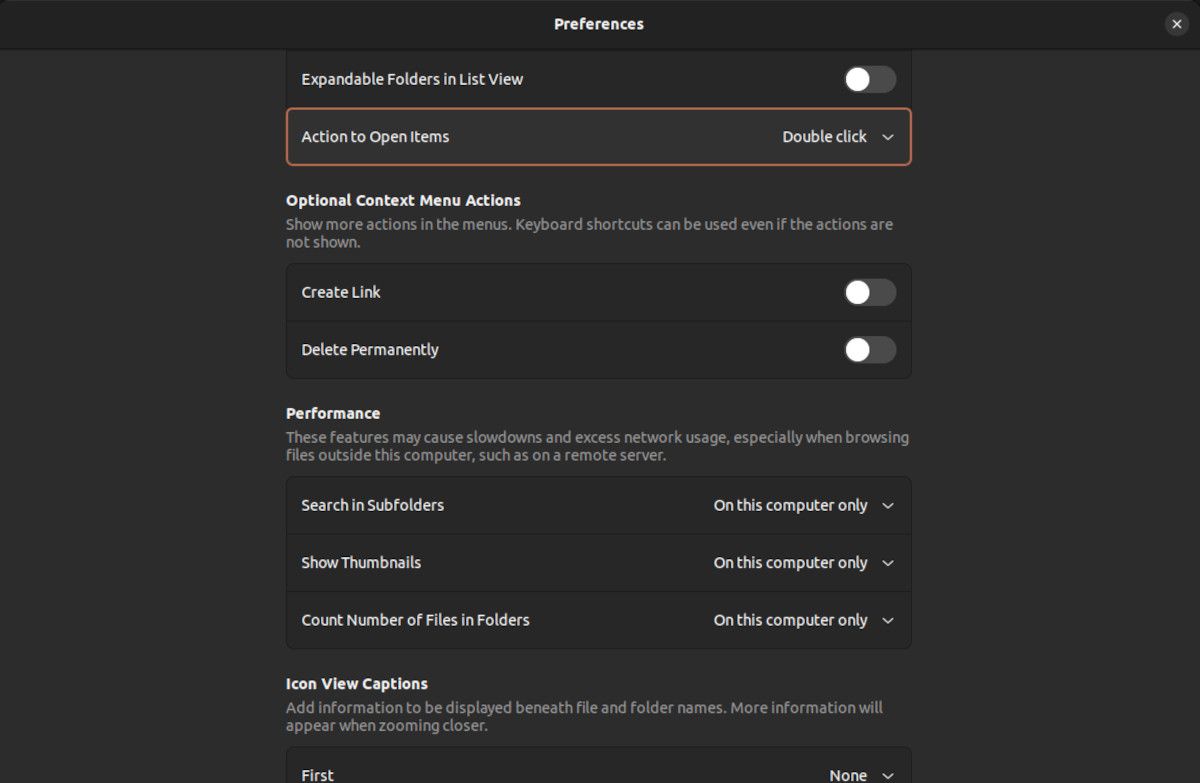Toggle Expandable Folders in List View switch

click(869, 79)
